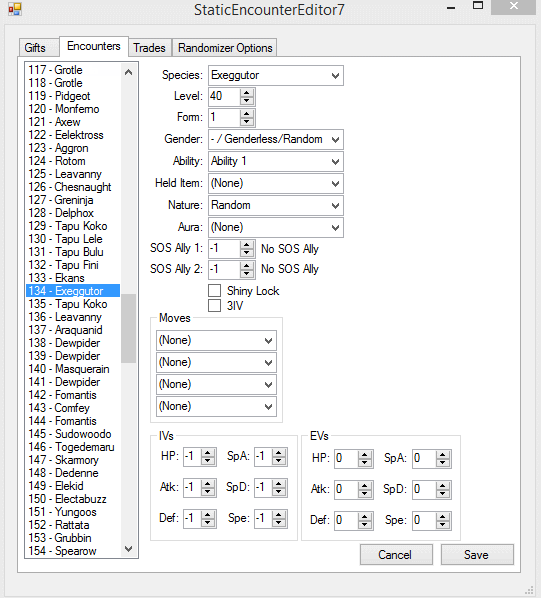This screenshot has height=598, width=541.
Task: Increase Level with the up spinner arrow
Action: (247, 93)
